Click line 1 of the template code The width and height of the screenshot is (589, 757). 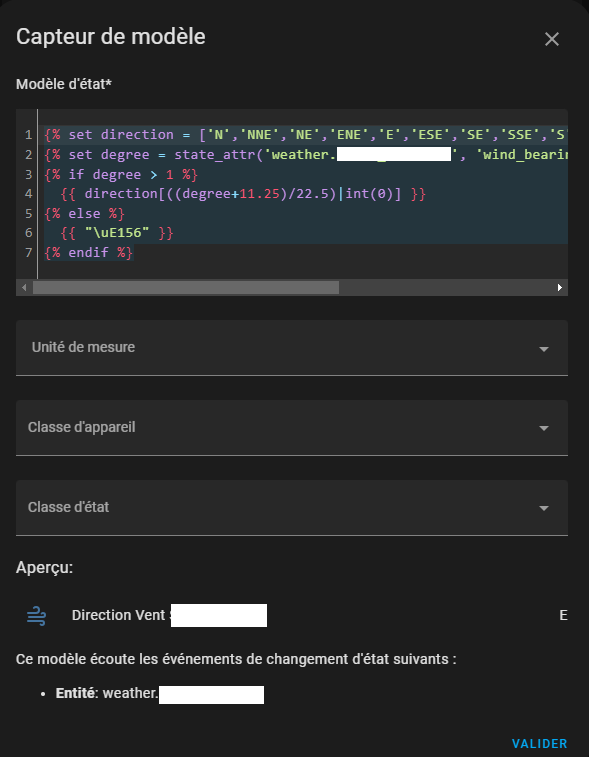306,135
